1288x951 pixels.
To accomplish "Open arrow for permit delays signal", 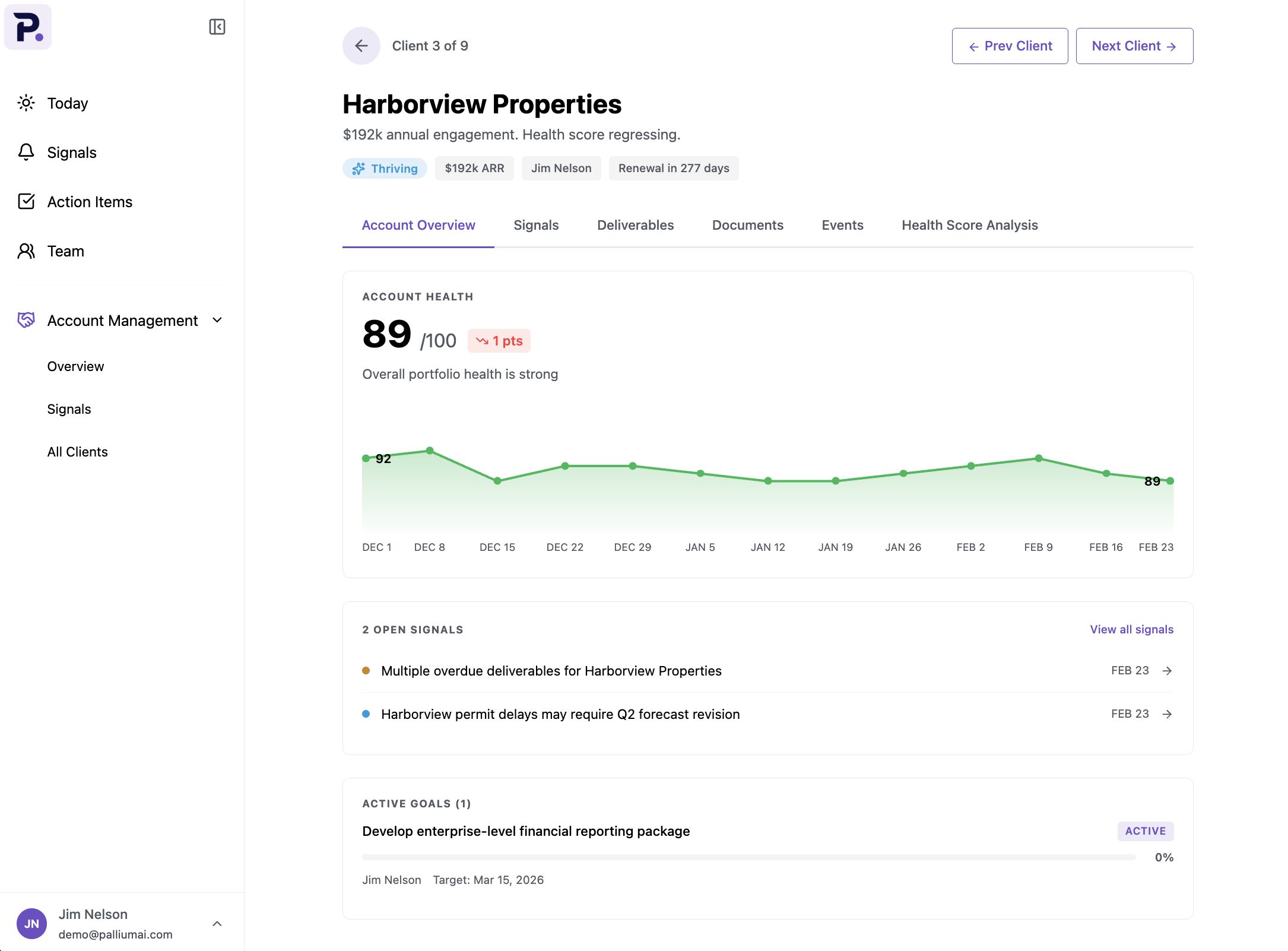I will pos(1167,714).
